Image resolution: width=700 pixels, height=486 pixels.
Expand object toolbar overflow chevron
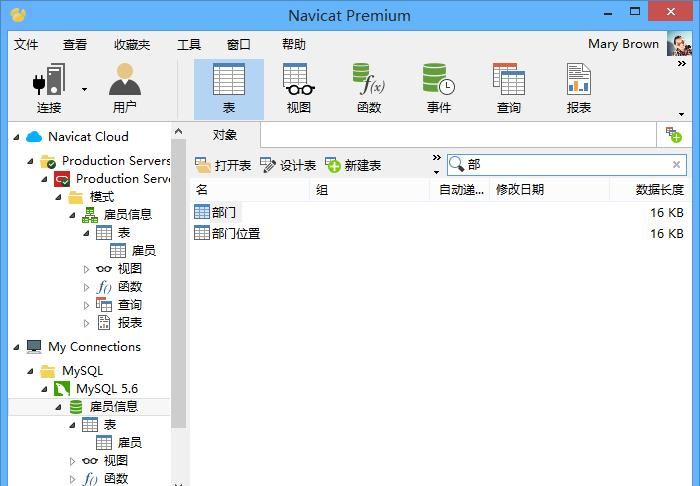tap(436, 158)
